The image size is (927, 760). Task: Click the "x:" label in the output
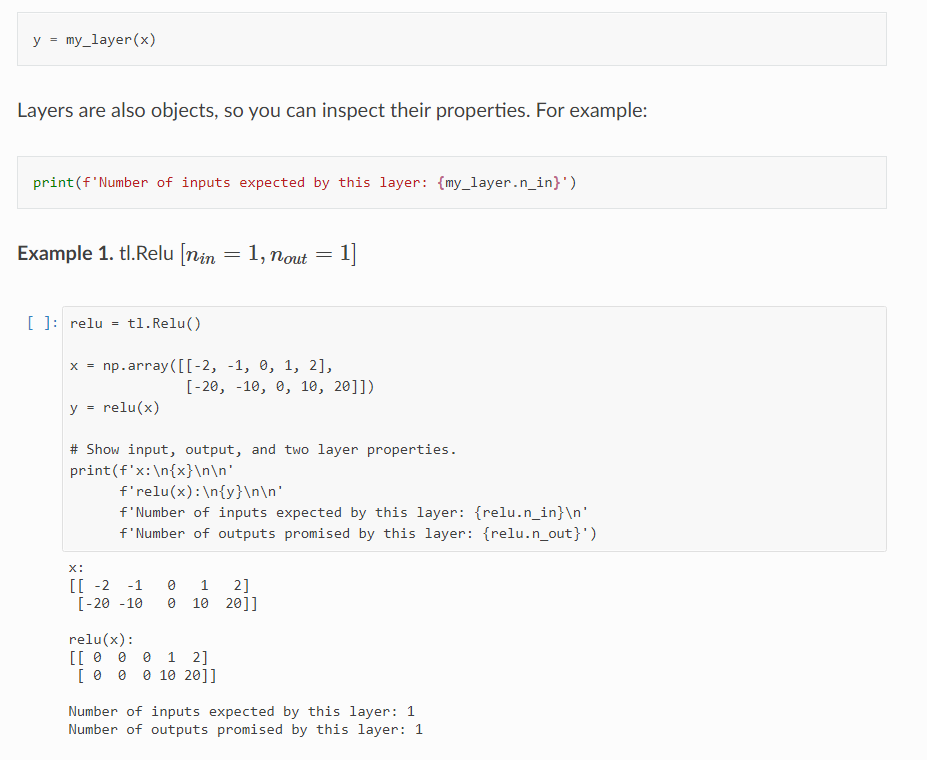click(x=76, y=568)
